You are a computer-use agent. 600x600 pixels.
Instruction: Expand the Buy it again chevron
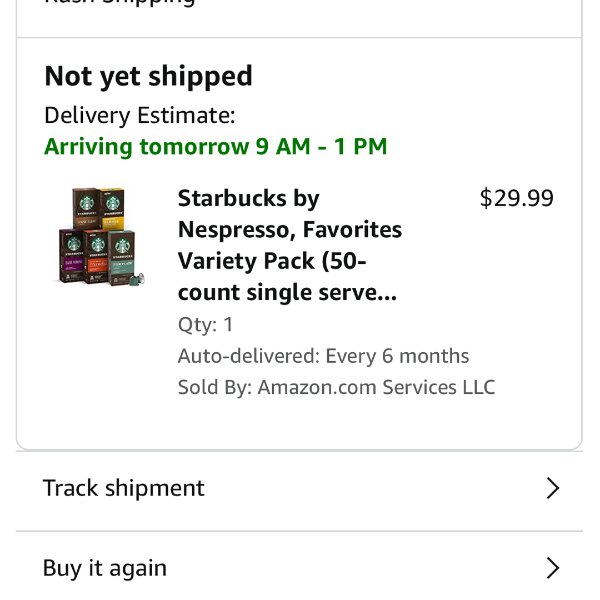553,568
